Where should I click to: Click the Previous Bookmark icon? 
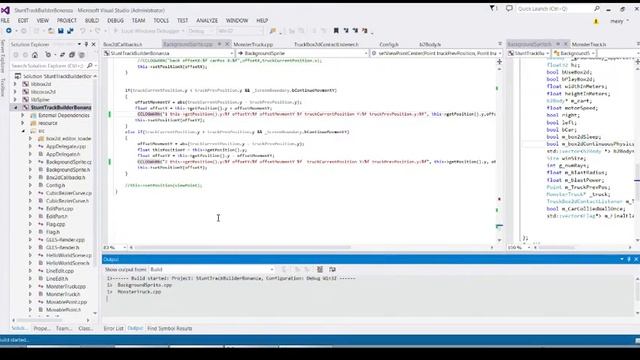pos(346,31)
